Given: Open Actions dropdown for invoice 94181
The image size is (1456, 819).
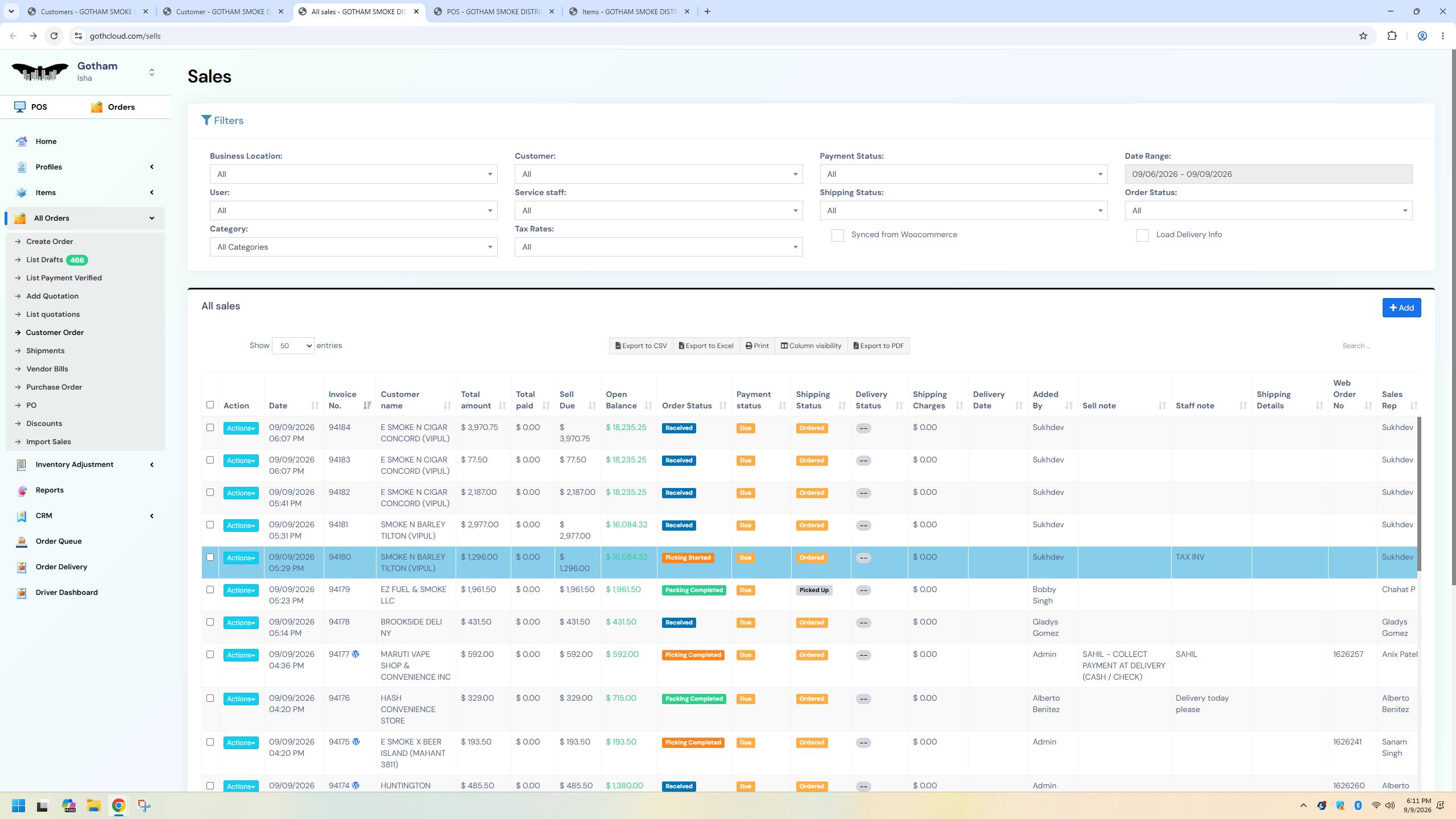Looking at the screenshot, I should pyautogui.click(x=241, y=526).
